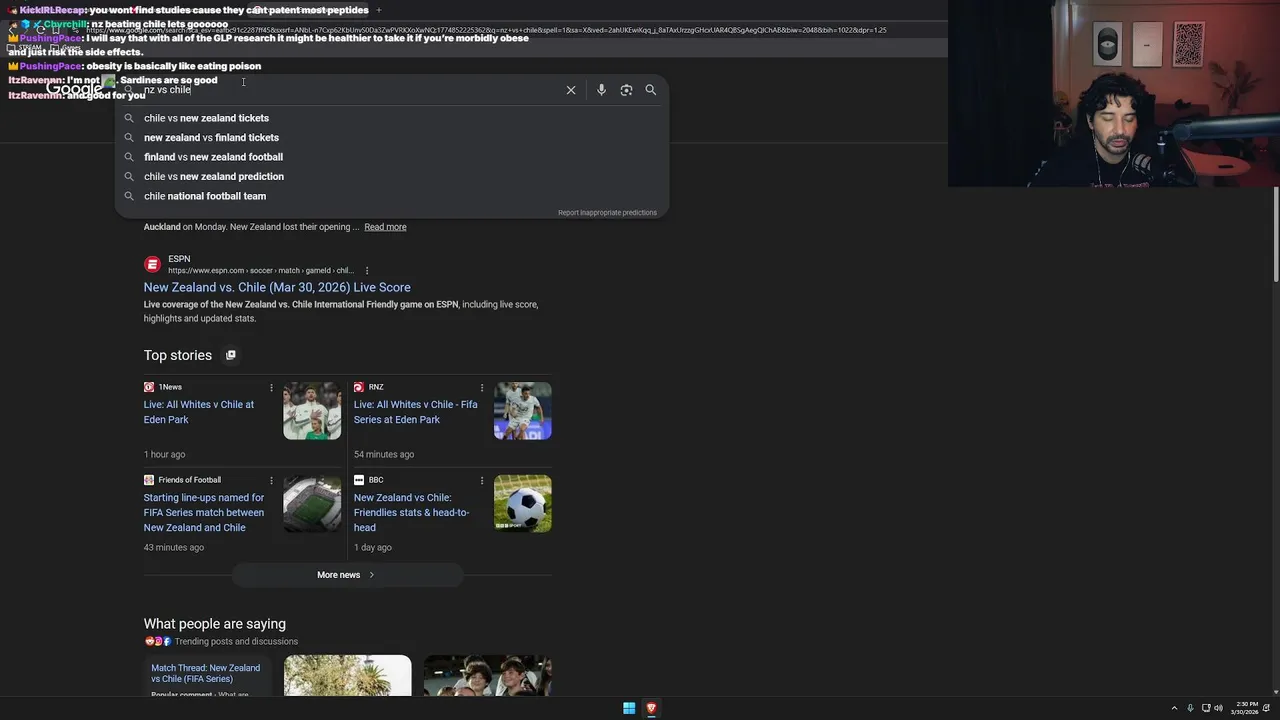Open Match Thread: New Zealand vs Chile post
Viewport: 1280px width, 720px height.
coord(206,674)
